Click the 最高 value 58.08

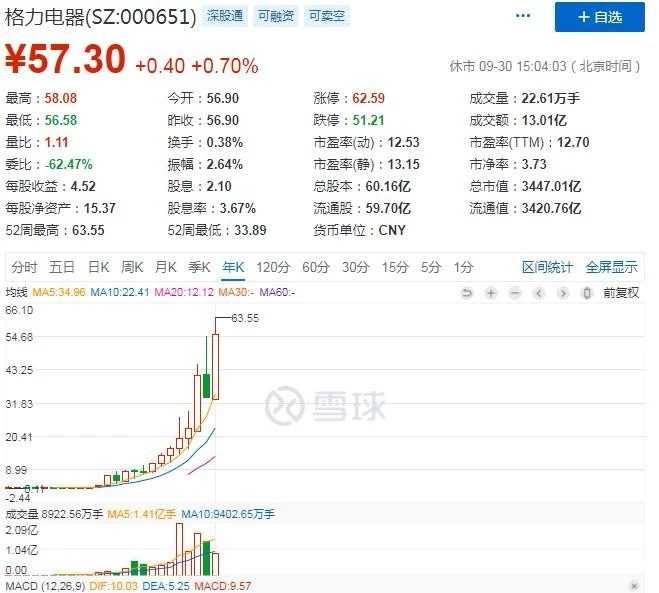(x=61, y=98)
